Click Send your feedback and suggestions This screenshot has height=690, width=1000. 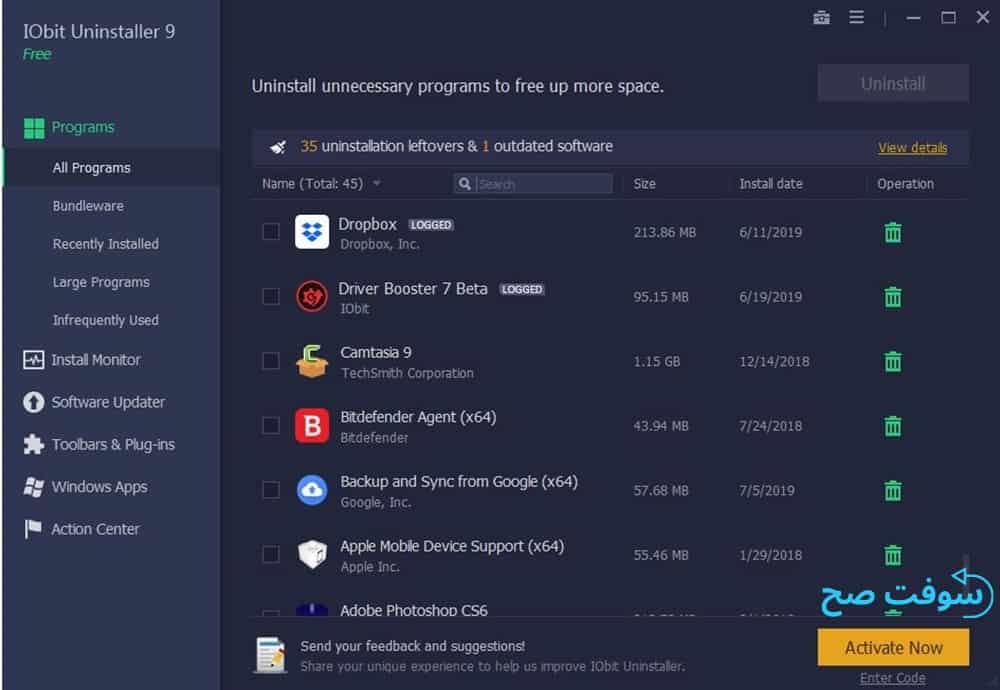(x=413, y=646)
